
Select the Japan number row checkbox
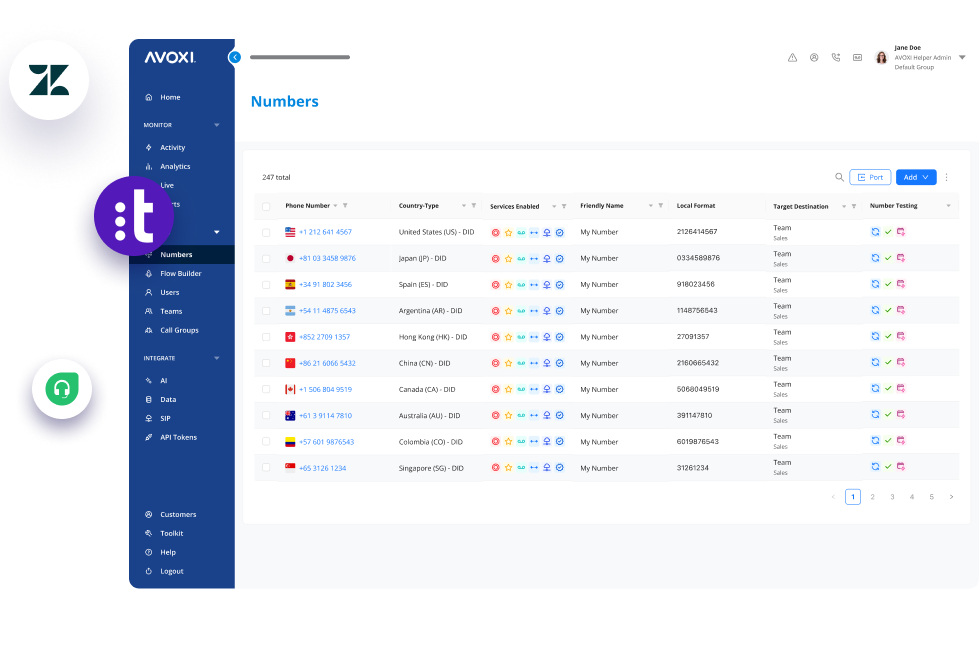click(x=266, y=258)
